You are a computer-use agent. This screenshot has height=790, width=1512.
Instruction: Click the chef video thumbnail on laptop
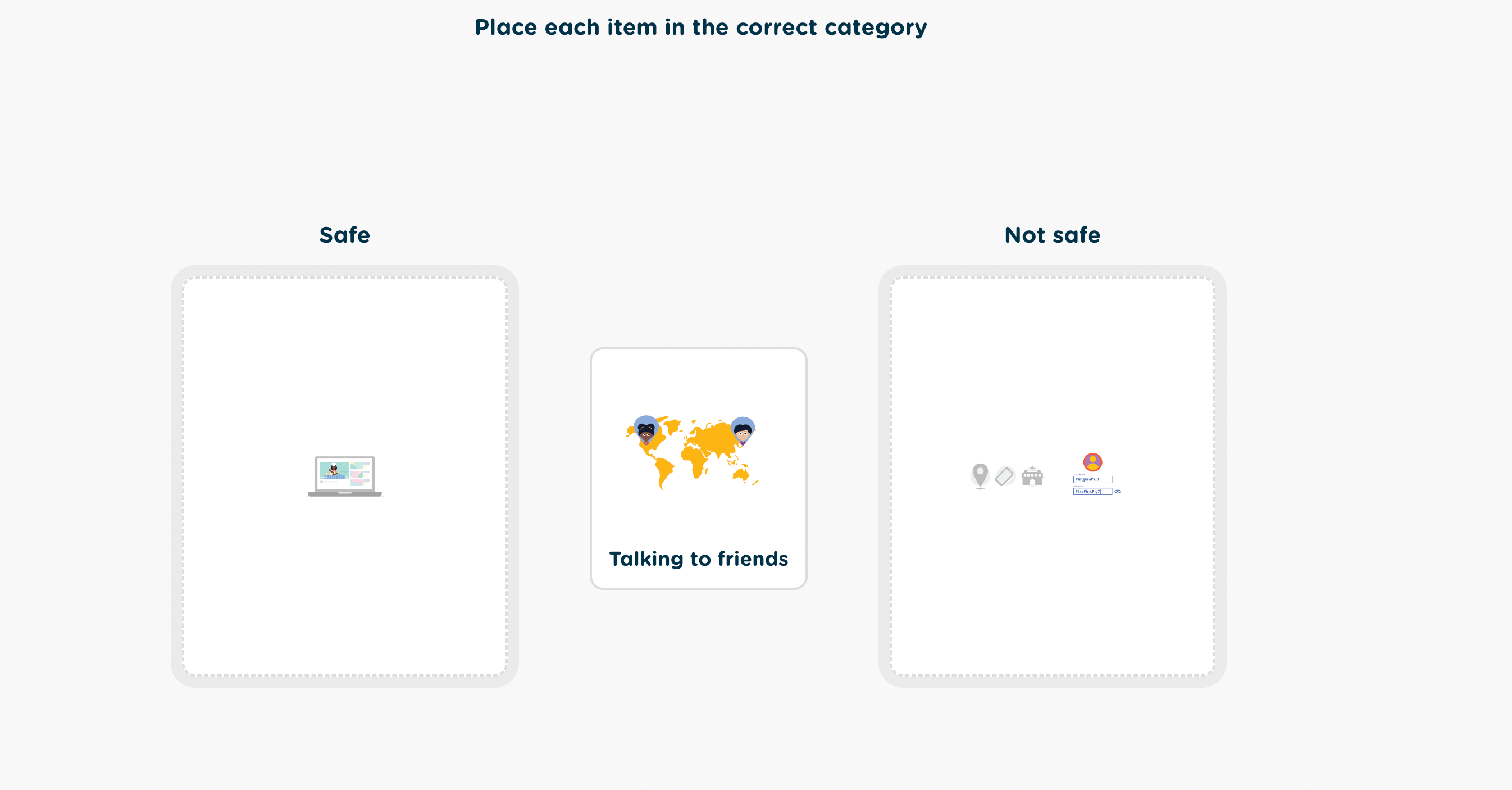[x=334, y=470]
